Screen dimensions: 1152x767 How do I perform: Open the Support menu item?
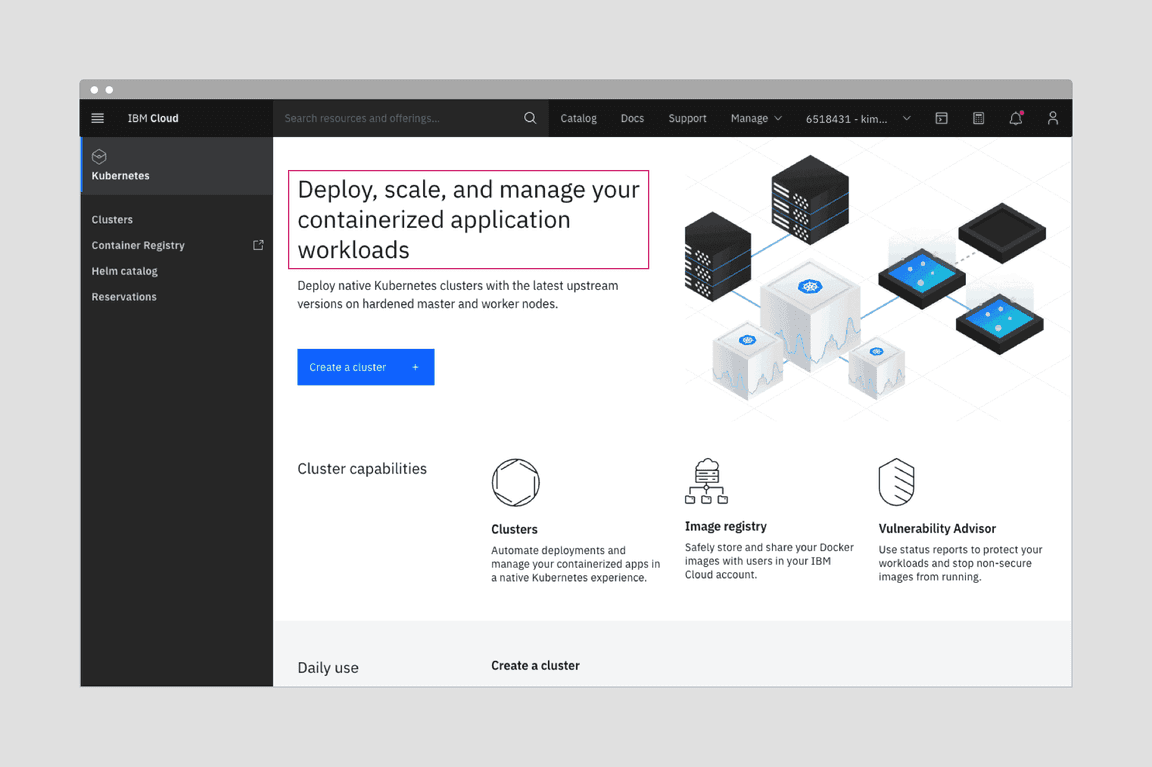point(687,118)
